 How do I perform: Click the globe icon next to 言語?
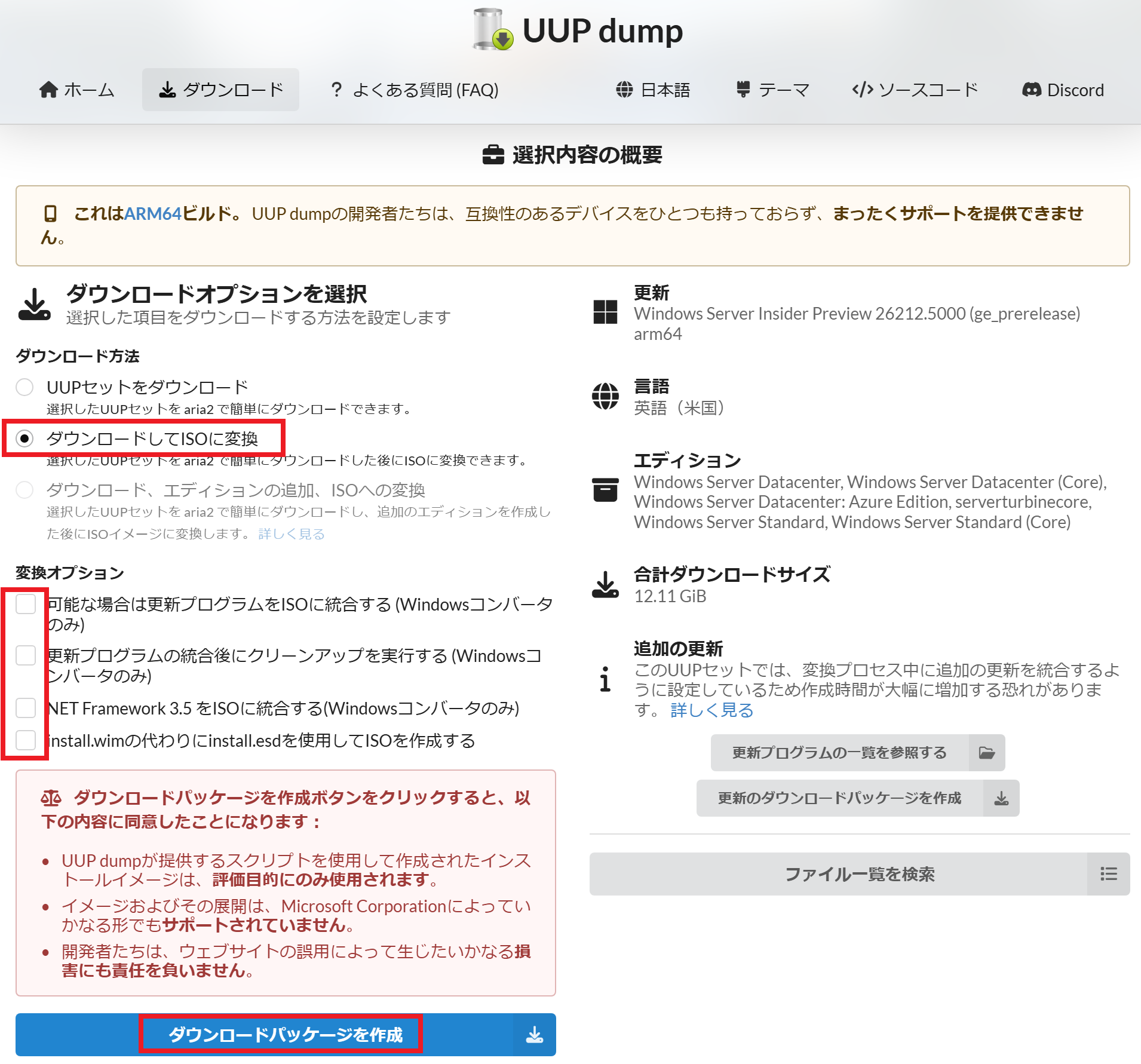click(x=605, y=396)
